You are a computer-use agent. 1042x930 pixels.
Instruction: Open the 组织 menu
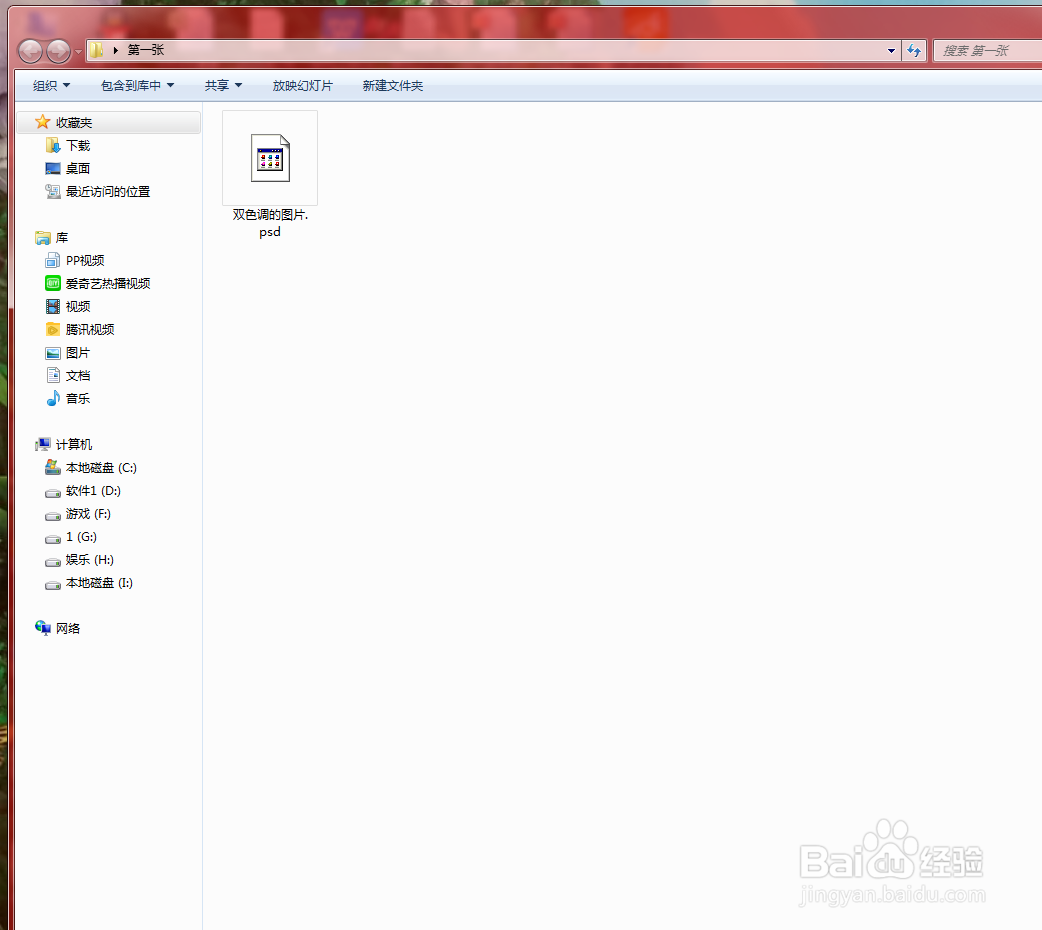[x=51, y=86]
